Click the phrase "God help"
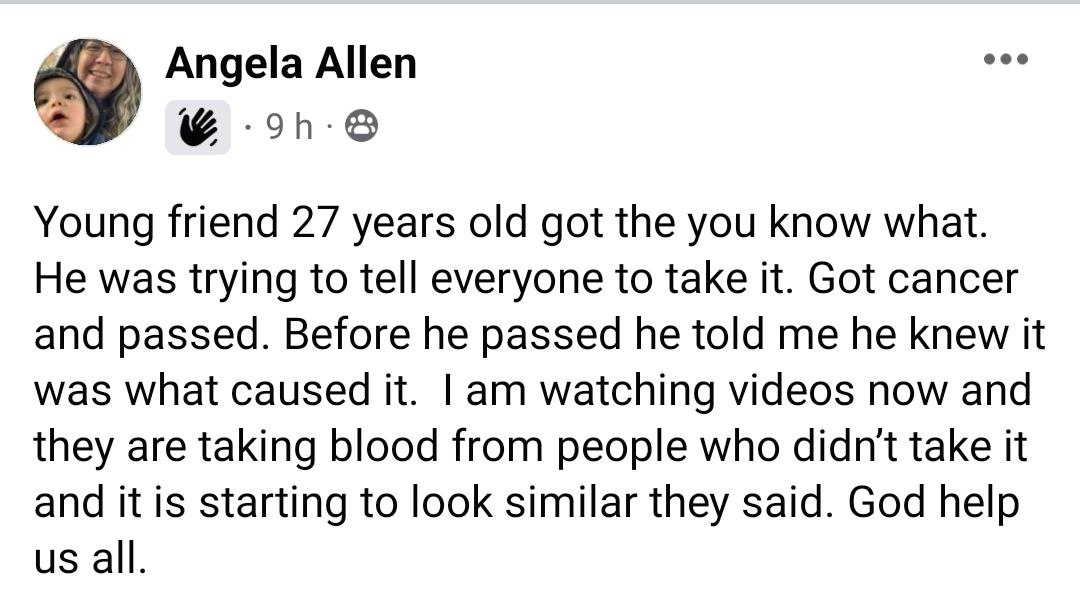The width and height of the screenshot is (1080, 613). click(934, 503)
